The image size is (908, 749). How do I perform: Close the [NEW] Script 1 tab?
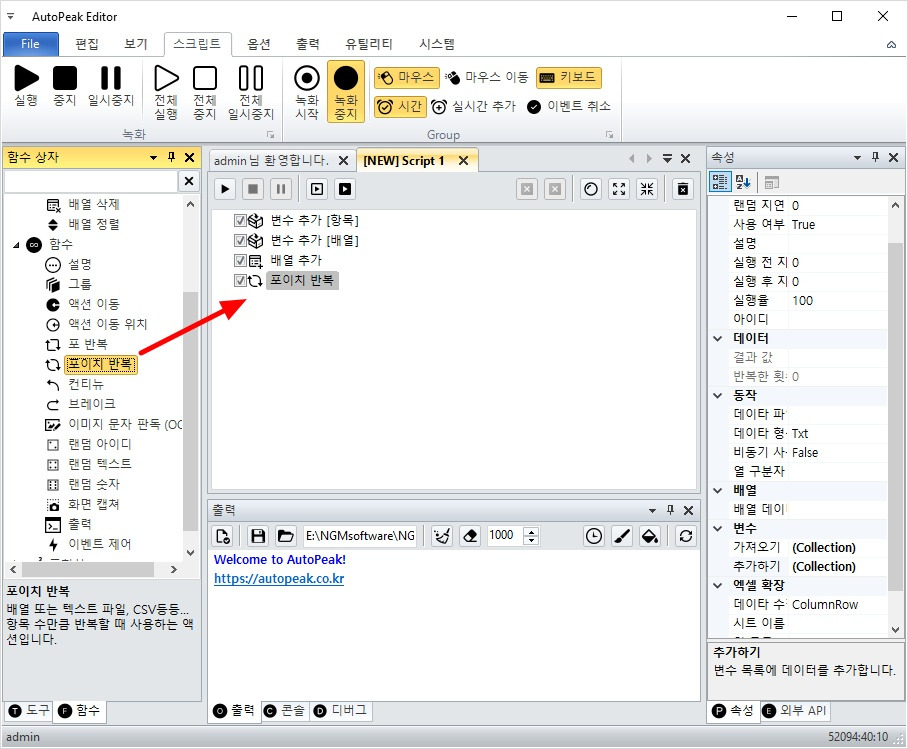[x=463, y=160]
